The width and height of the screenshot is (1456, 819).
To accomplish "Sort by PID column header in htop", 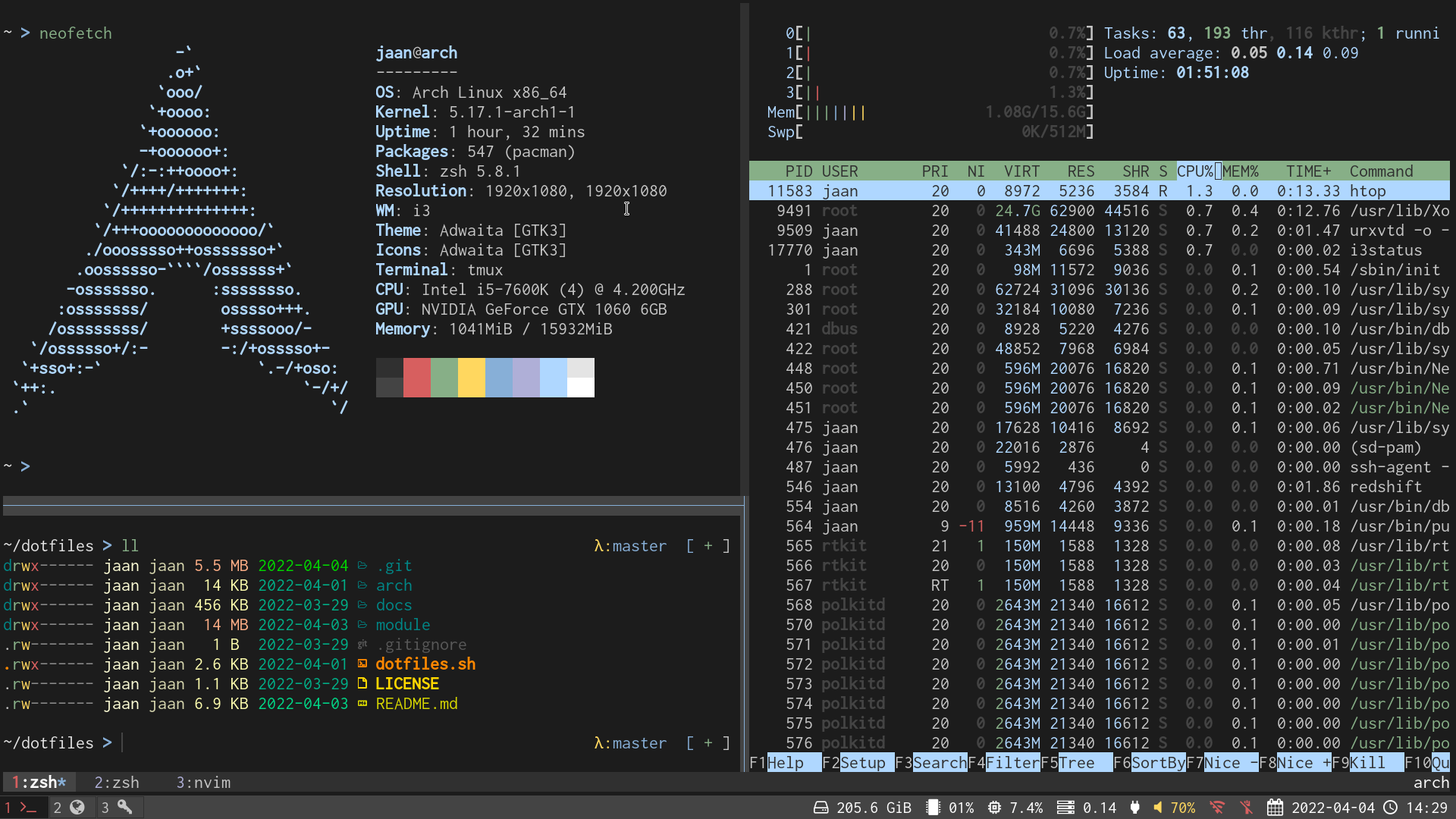I will point(798,171).
